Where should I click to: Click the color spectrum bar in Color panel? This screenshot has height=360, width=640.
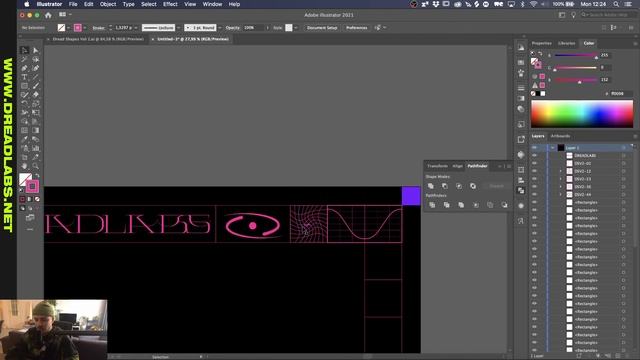pyautogui.click(x=582, y=114)
